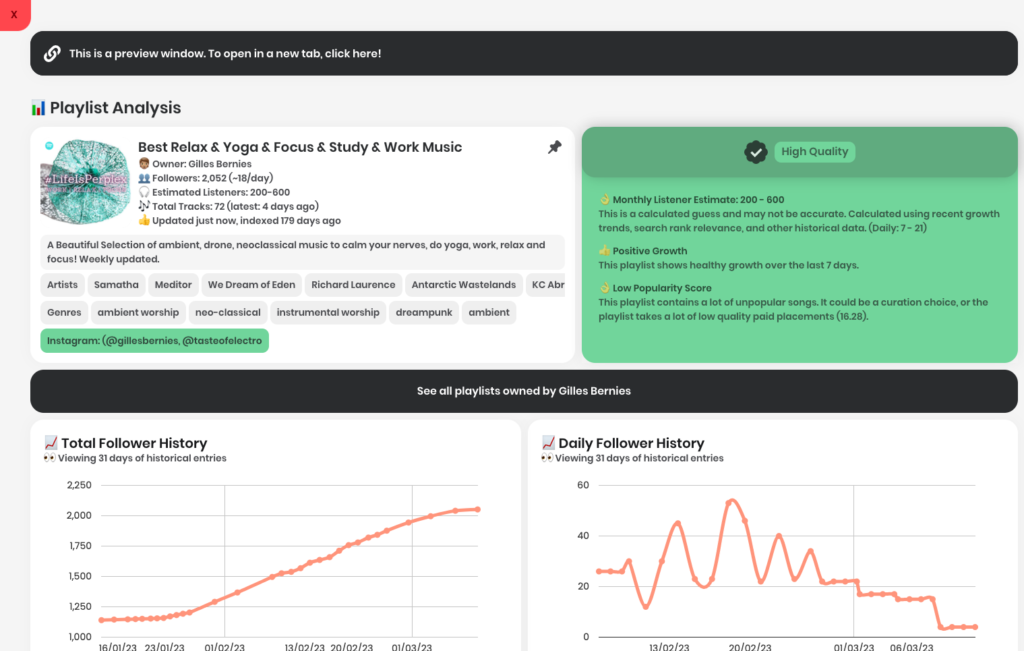The image size is (1024, 651).
Task: Click 20/02/23 label on Daily Follower chart
Action: (750, 646)
